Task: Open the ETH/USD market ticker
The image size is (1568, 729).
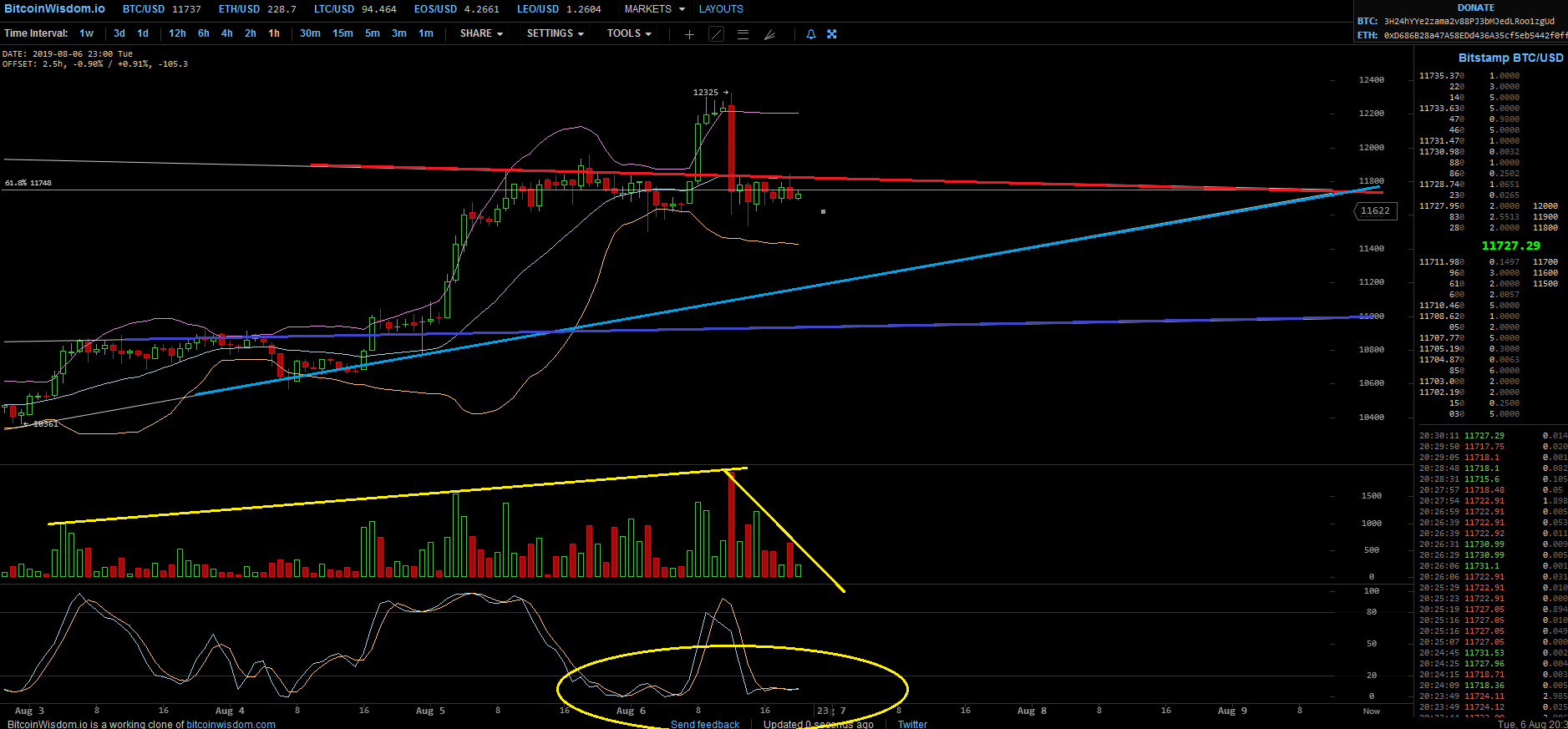Action: (257, 9)
